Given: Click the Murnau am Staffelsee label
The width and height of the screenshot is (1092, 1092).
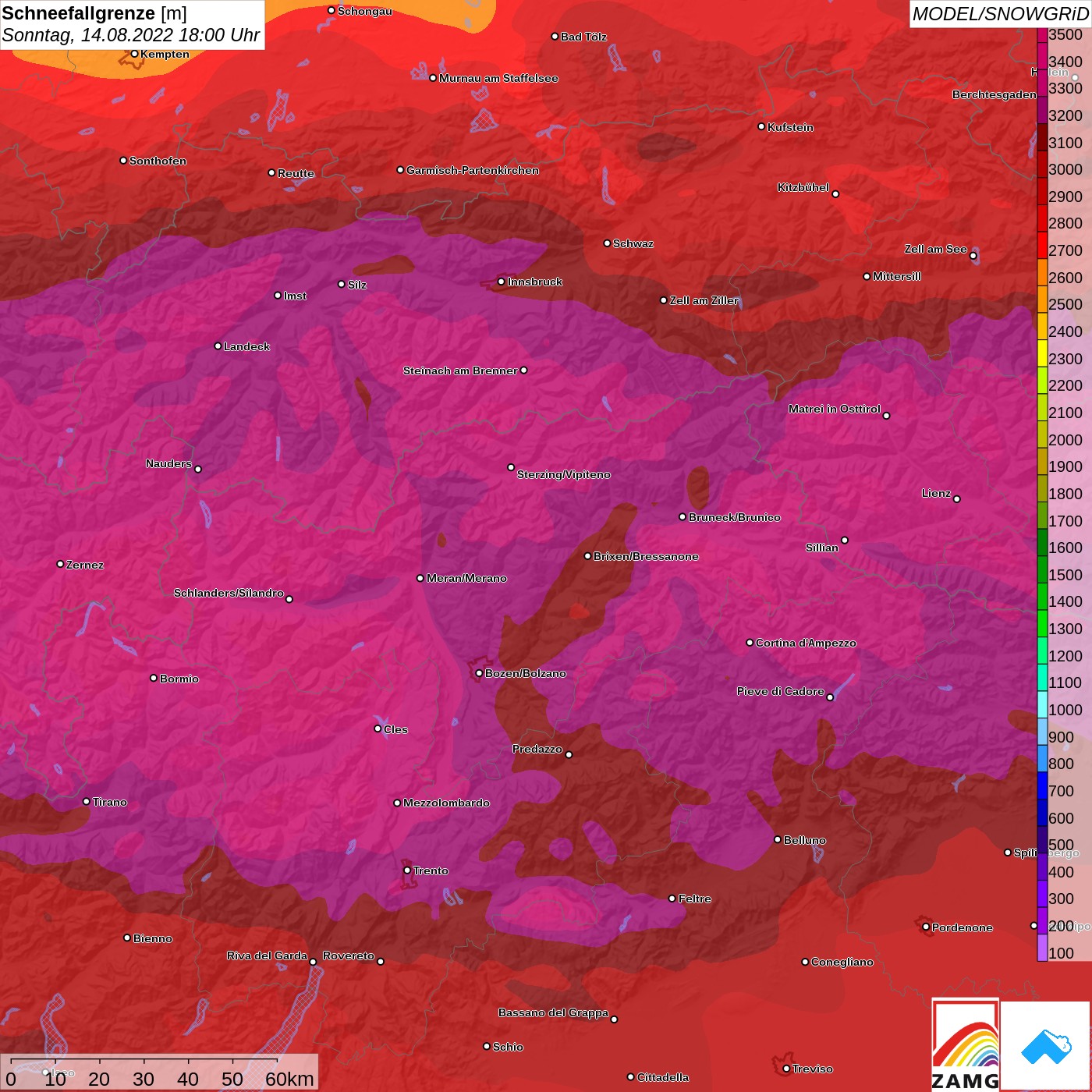Looking at the screenshot, I should 498,78.
